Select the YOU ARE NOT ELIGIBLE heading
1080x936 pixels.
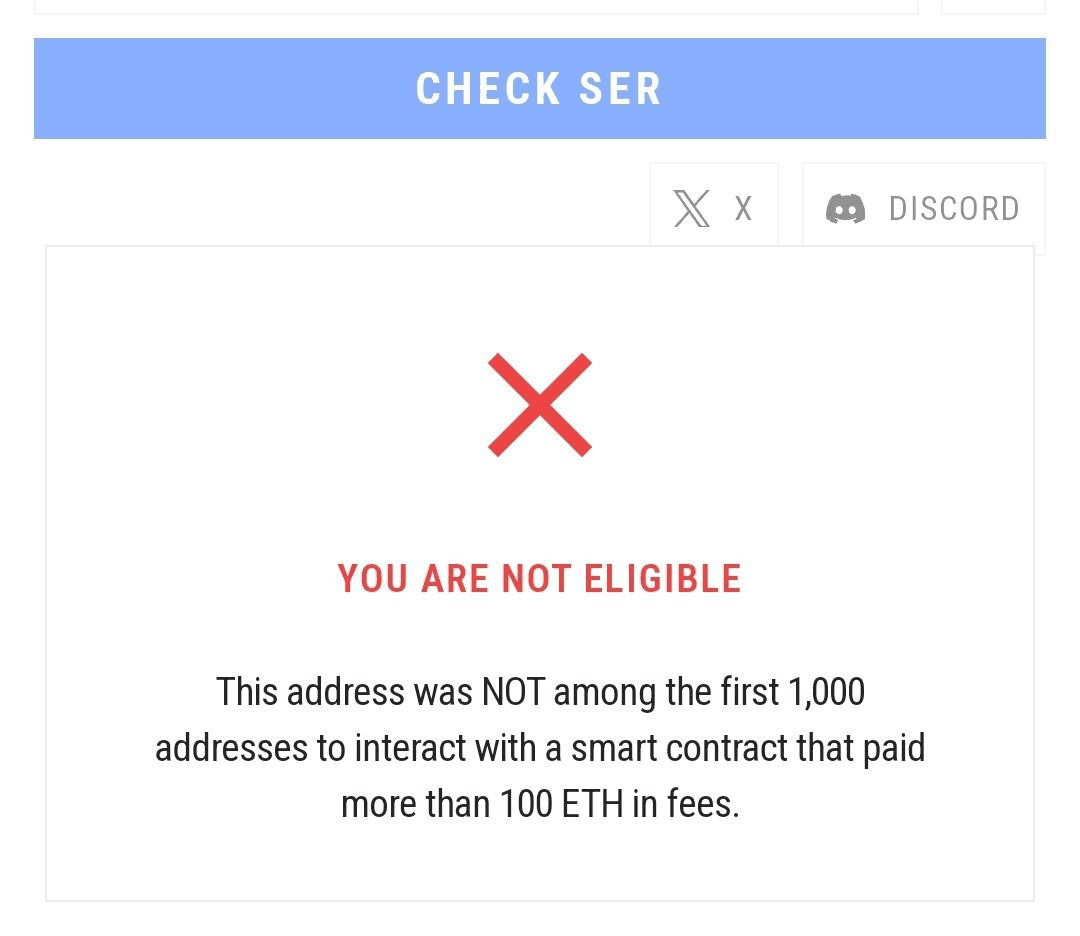539,579
